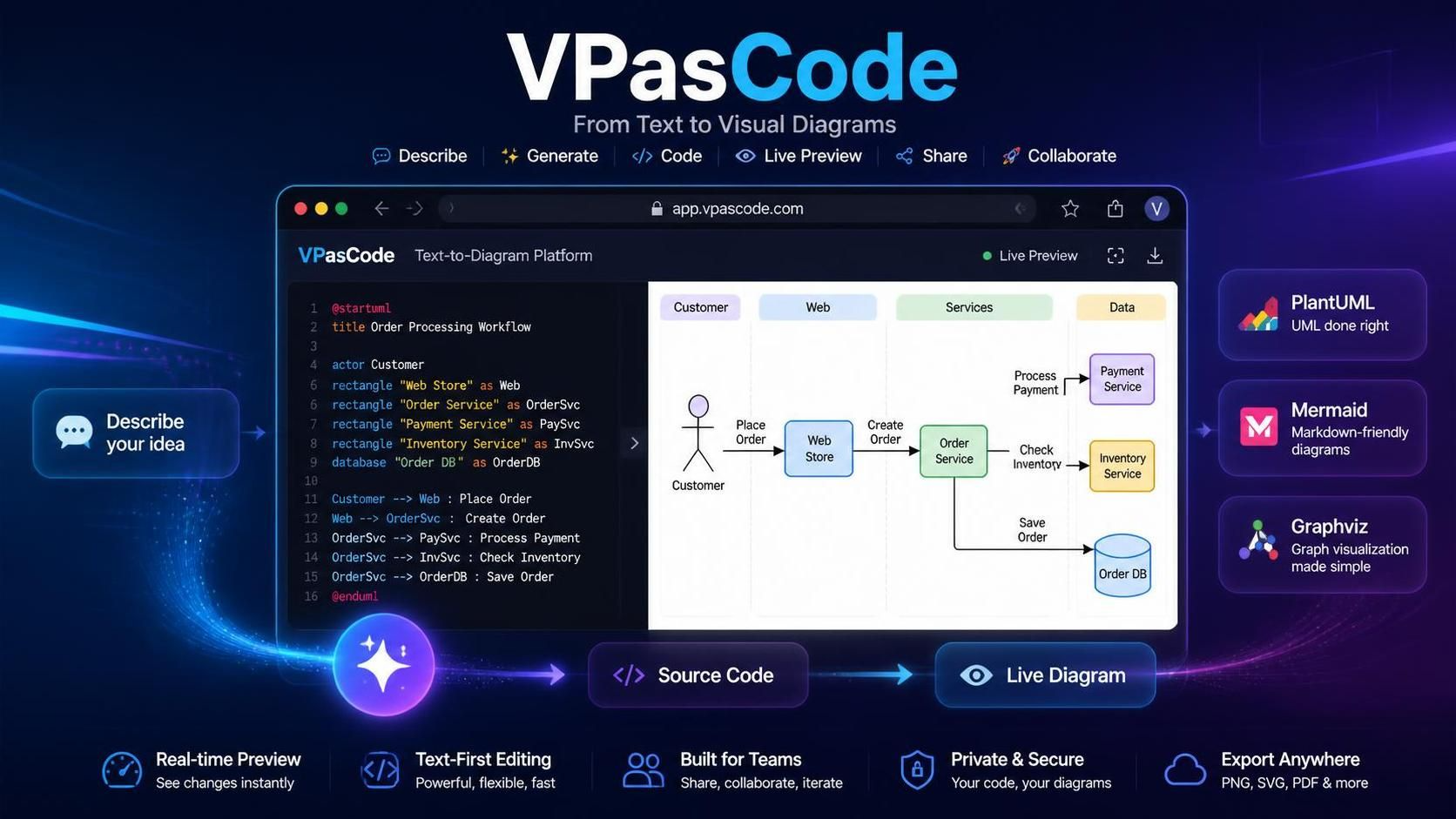1456x819 pixels.
Task: Open the Generate tab
Action: coord(549,156)
